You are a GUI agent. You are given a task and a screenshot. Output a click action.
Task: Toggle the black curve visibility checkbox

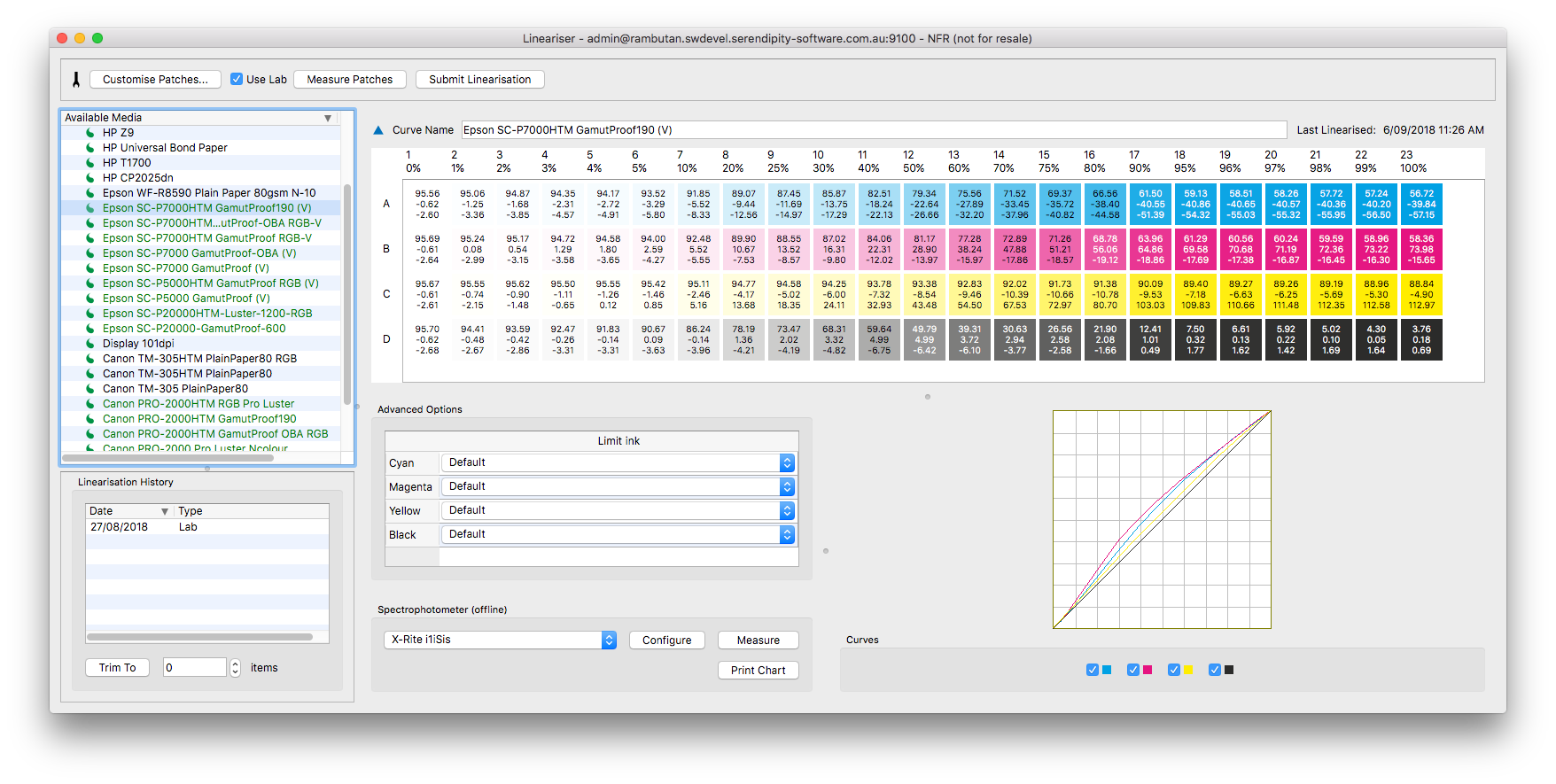1215,670
